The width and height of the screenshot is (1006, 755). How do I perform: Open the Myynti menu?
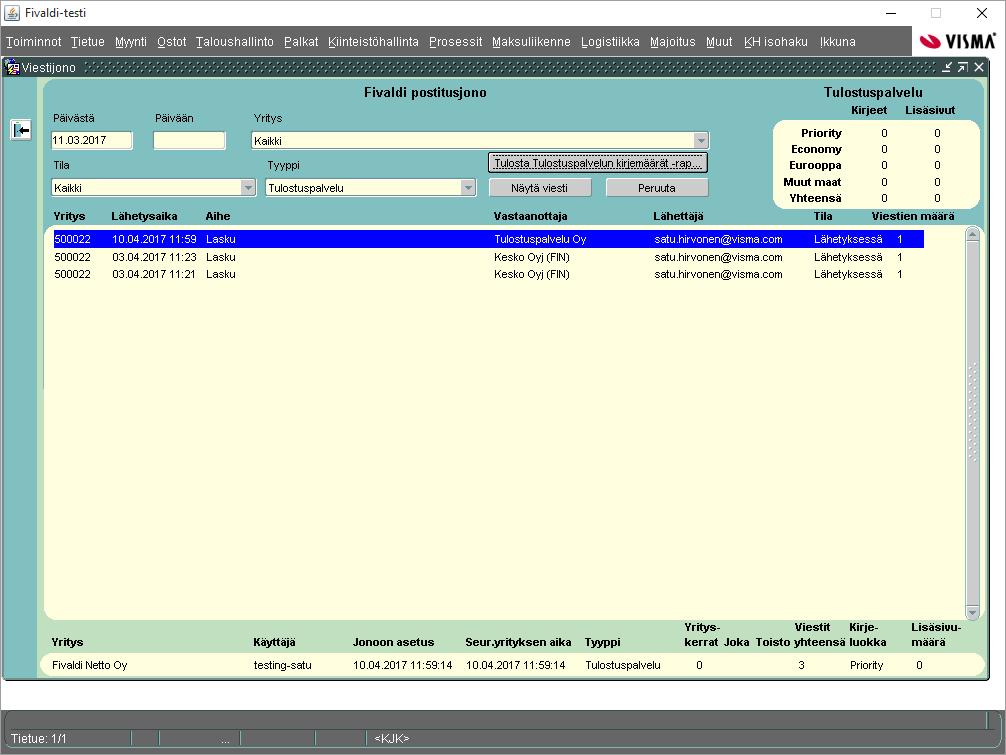(131, 42)
